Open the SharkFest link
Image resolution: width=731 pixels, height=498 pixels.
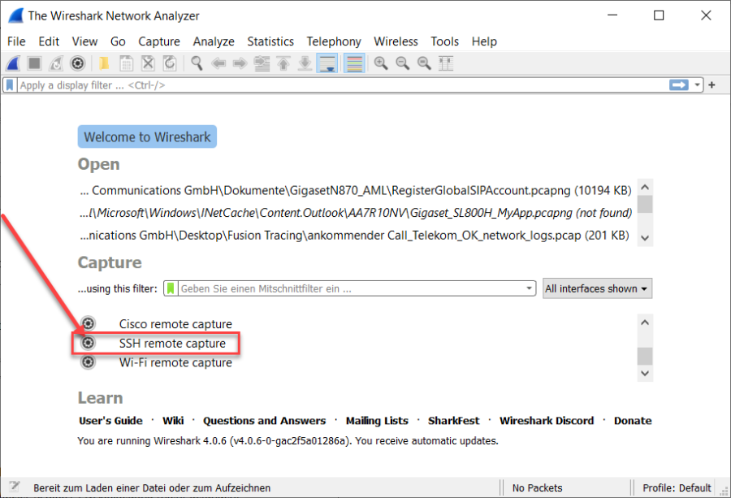tap(453, 421)
